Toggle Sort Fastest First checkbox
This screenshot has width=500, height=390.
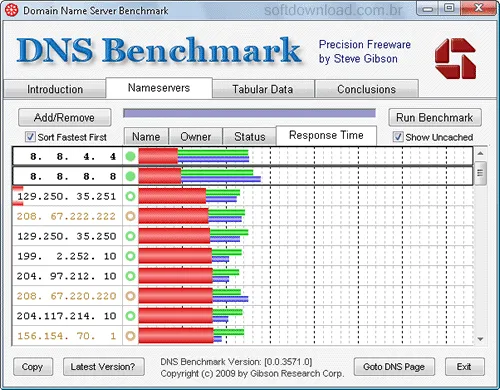(x=30, y=137)
